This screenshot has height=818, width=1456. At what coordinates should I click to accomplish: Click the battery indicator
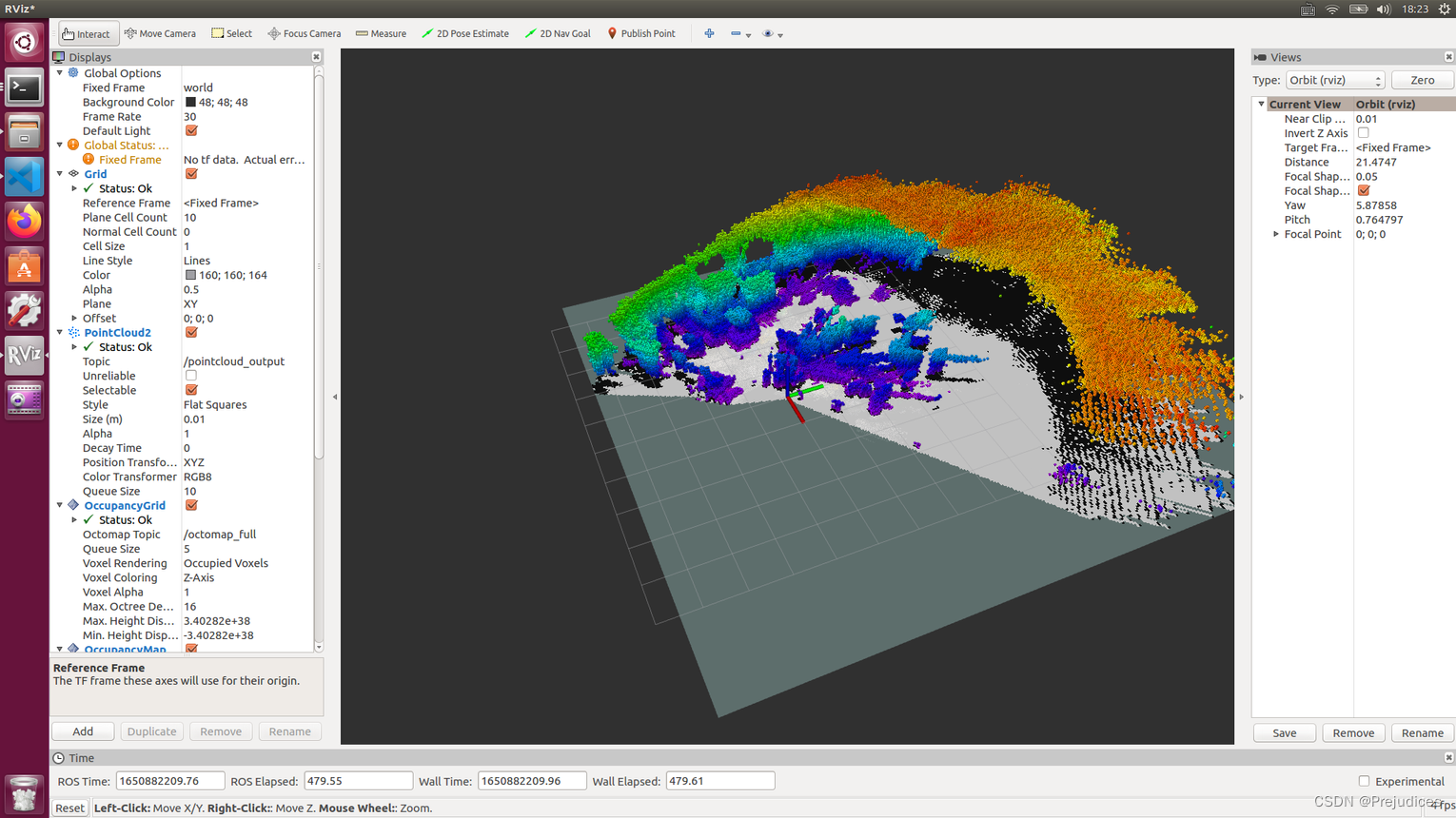(1358, 9)
